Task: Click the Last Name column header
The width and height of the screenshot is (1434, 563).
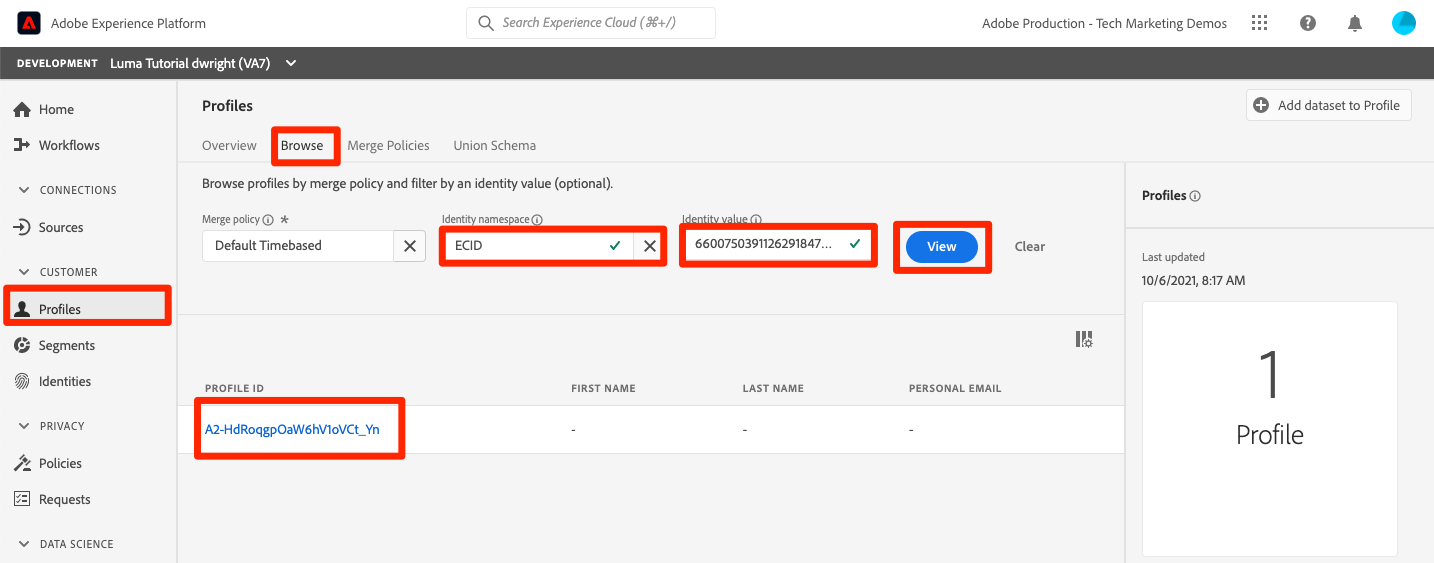Action: (773, 388)
